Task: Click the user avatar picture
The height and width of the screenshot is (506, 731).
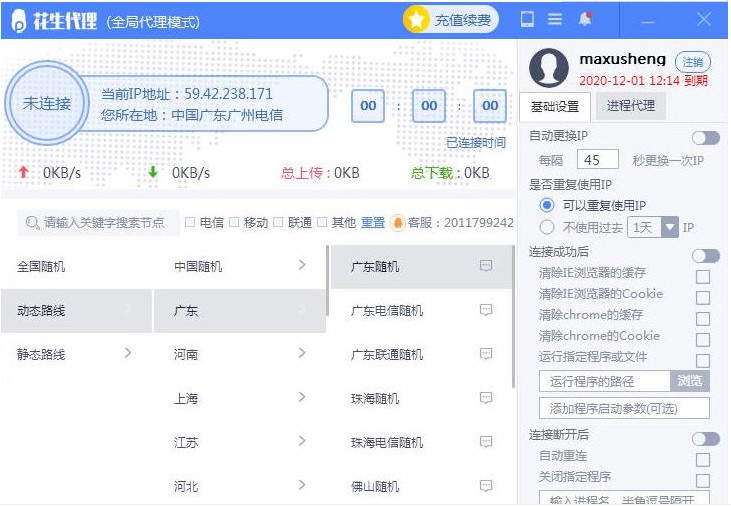Action: (549, 68)
